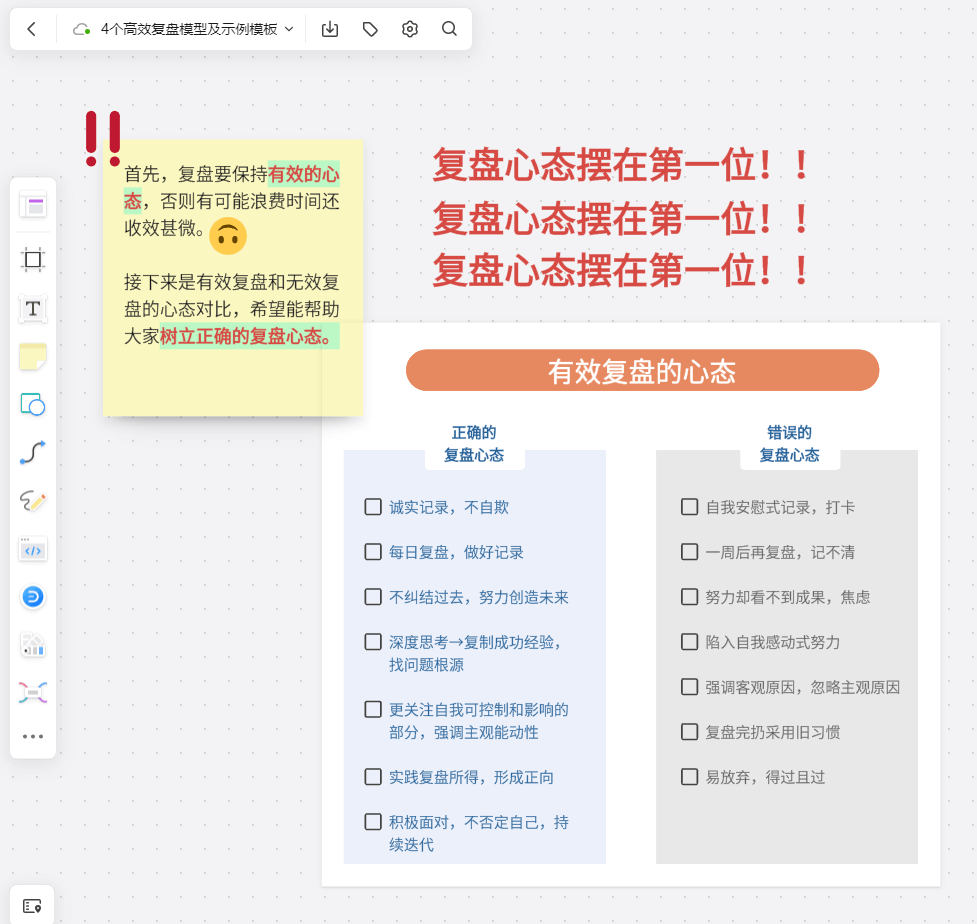Open the templates panel in sidebar
977x924 pixels.
pyautogui.click(x=33, y=206)
